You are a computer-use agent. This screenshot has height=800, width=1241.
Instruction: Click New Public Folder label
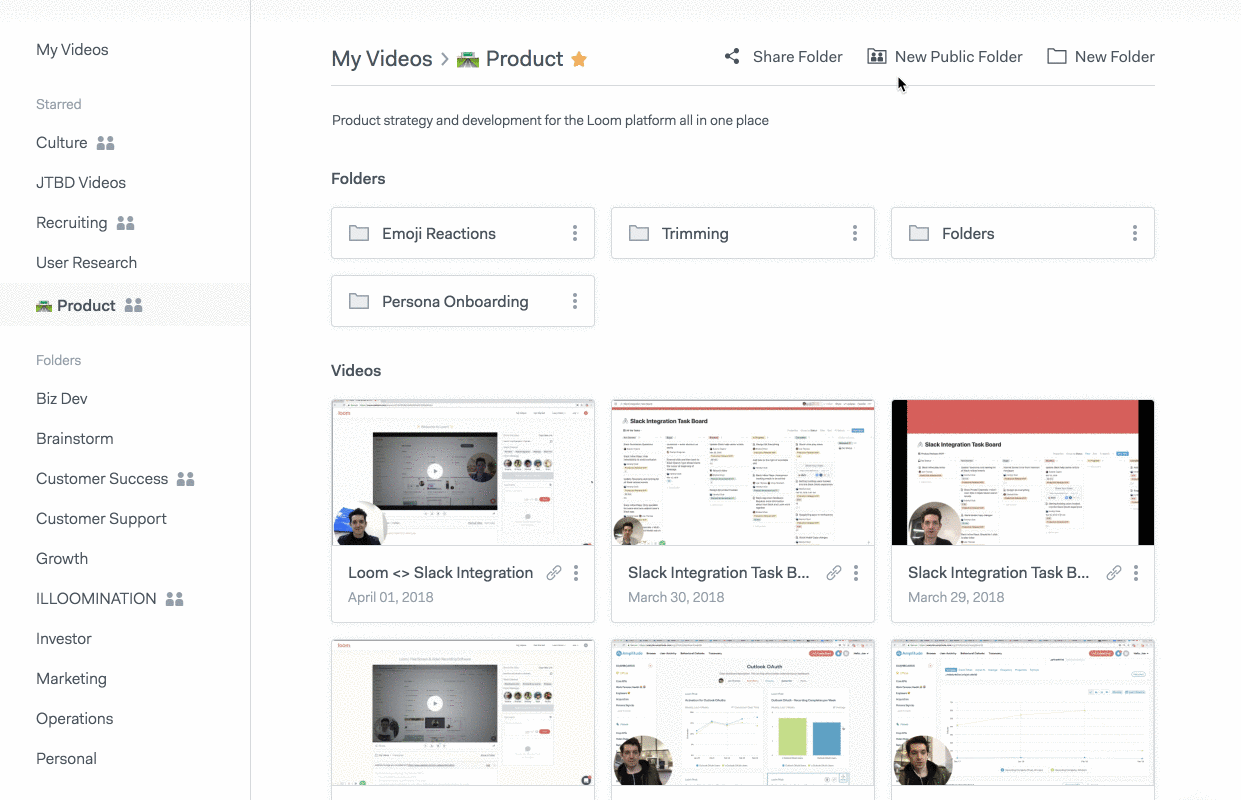[x=959, y=57]
